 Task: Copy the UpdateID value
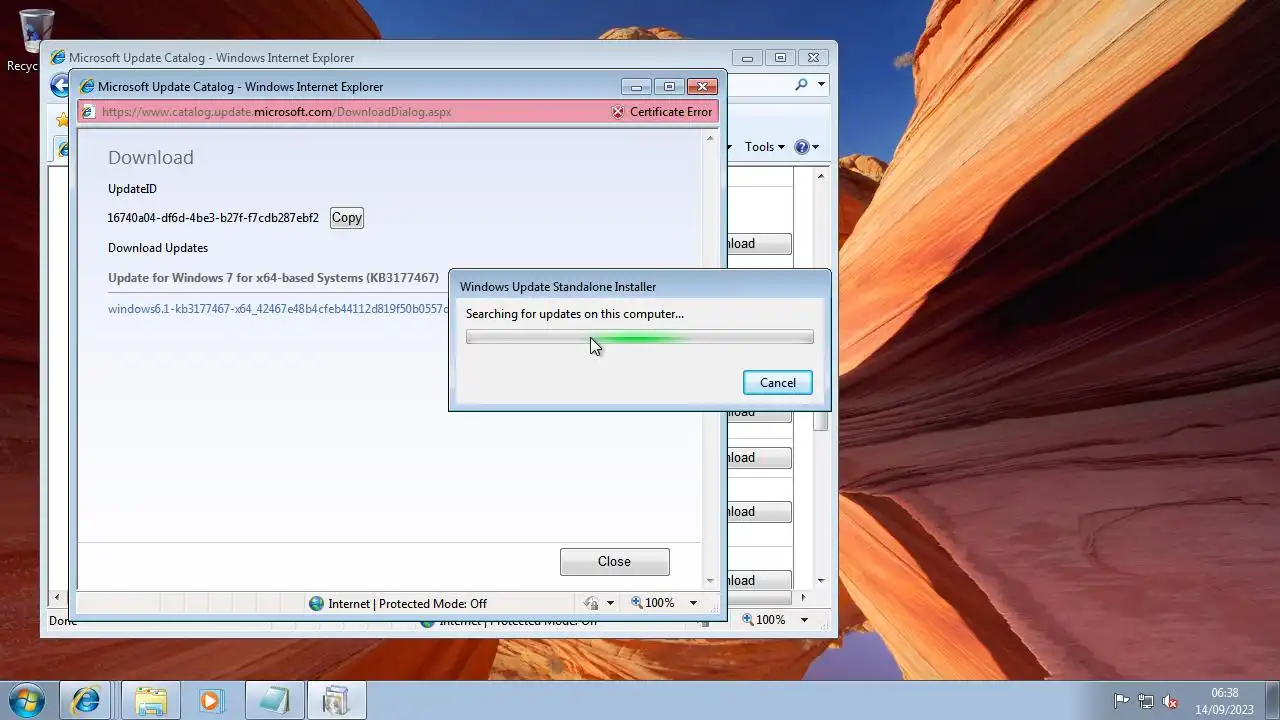(347, 218)
